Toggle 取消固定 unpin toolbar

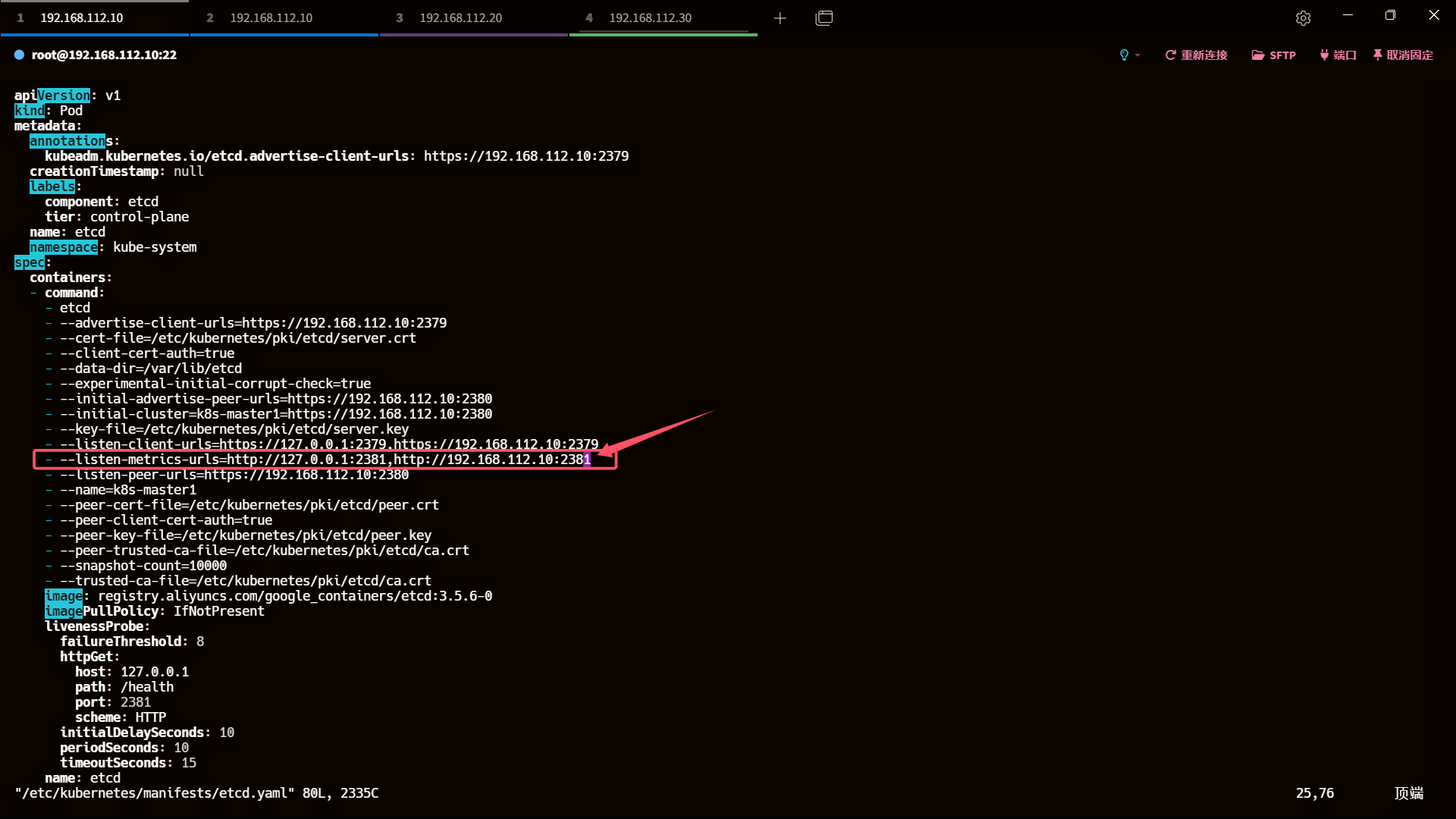coord(1403,55)
